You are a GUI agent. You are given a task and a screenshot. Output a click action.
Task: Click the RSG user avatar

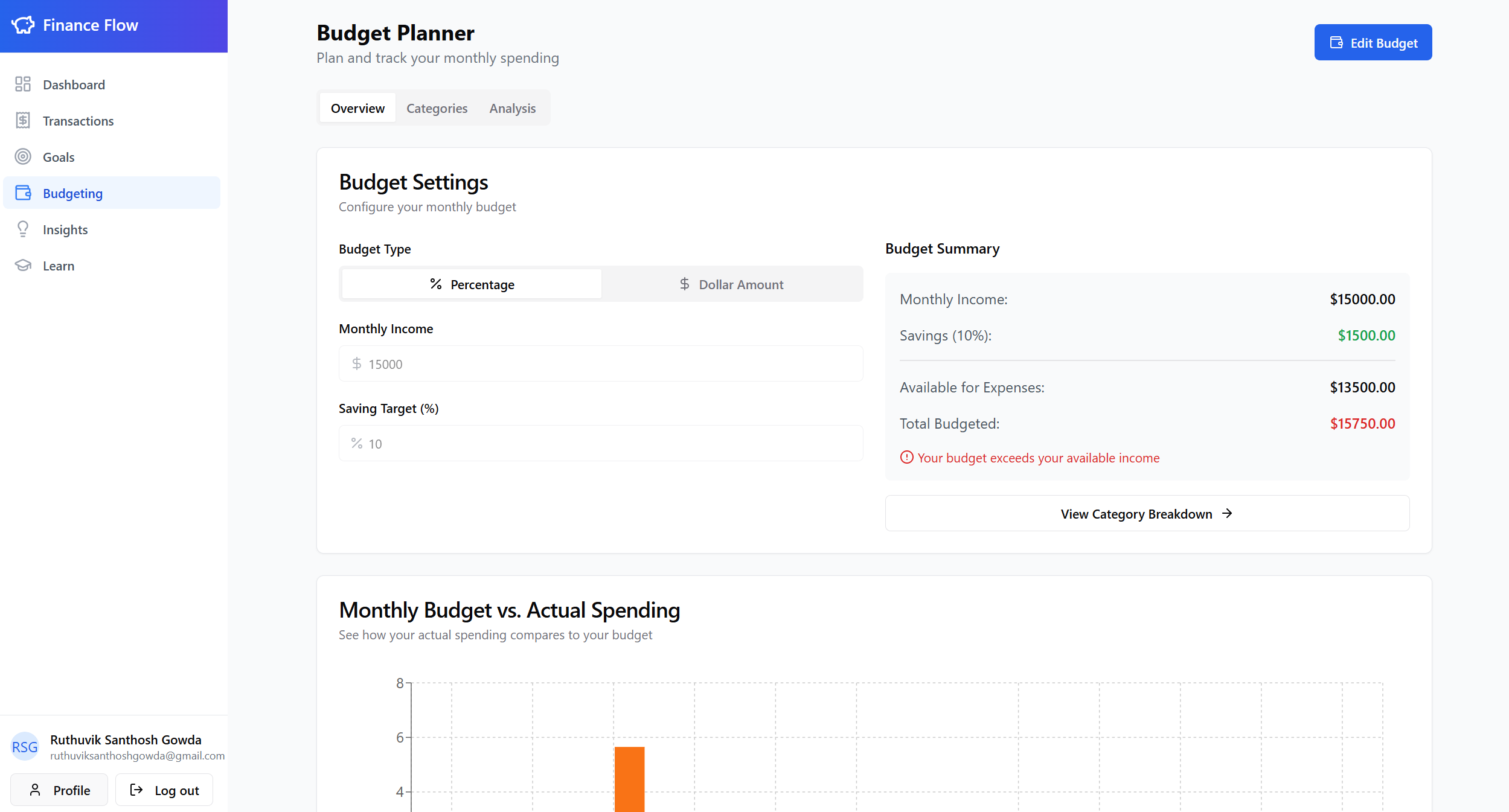[x=25, y=747]
